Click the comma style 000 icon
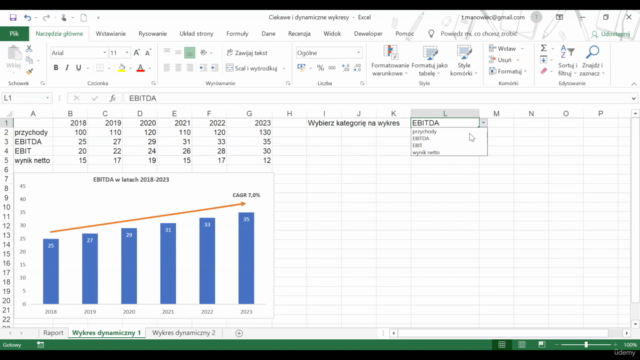 pos(332,68)
